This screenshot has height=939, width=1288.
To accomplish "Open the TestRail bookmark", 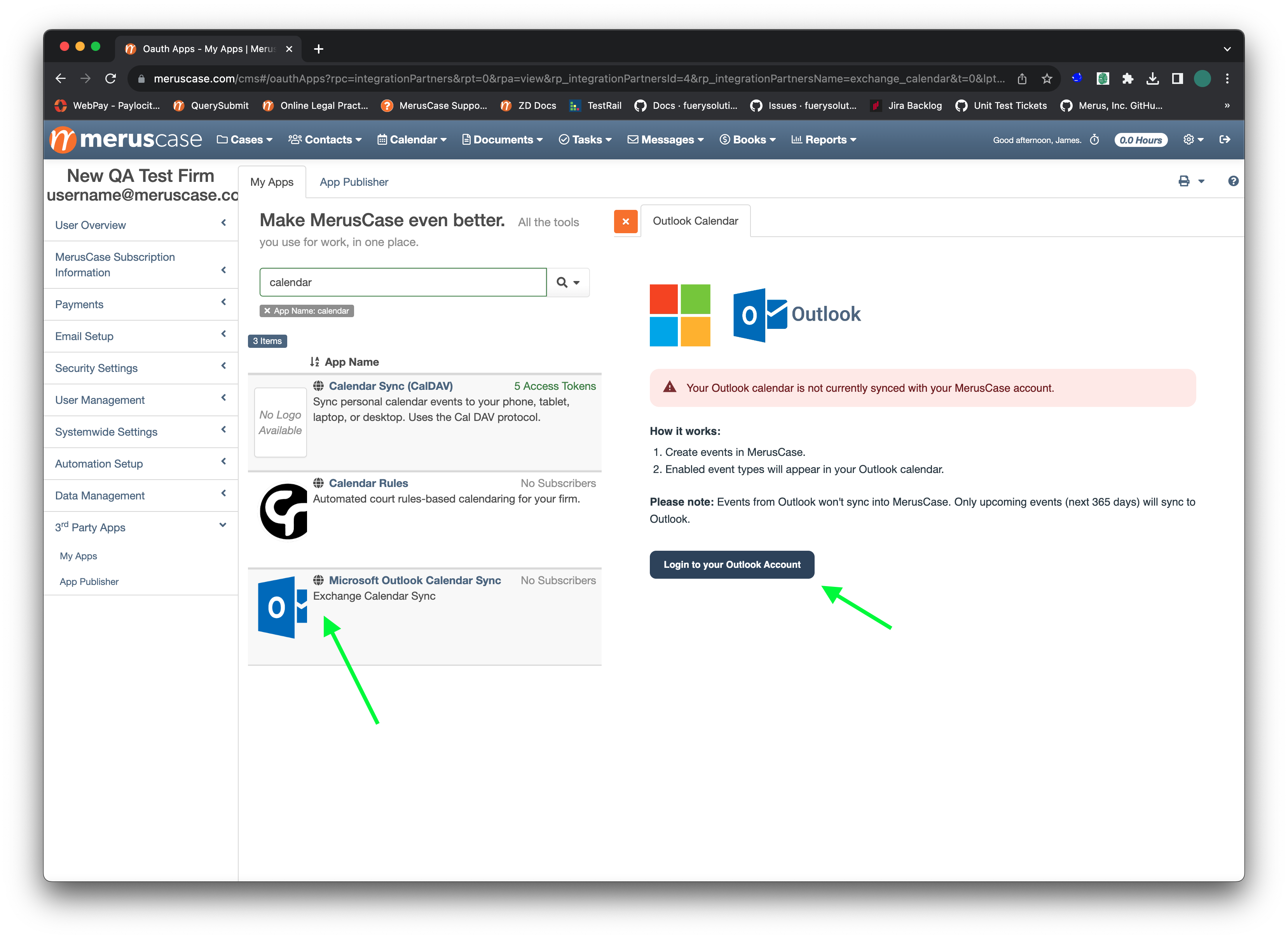I will 596,105.
